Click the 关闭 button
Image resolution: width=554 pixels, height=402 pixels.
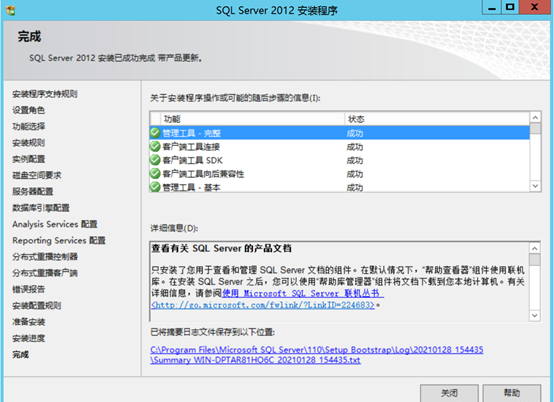click(x=449, y=393)
